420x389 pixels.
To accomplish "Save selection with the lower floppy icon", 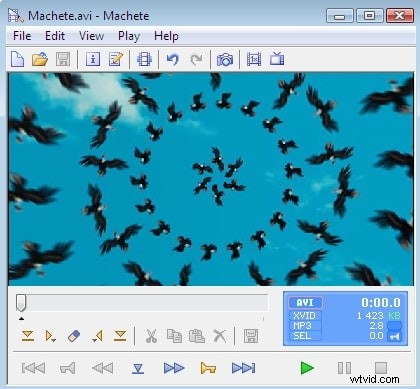I will [251, 336].
